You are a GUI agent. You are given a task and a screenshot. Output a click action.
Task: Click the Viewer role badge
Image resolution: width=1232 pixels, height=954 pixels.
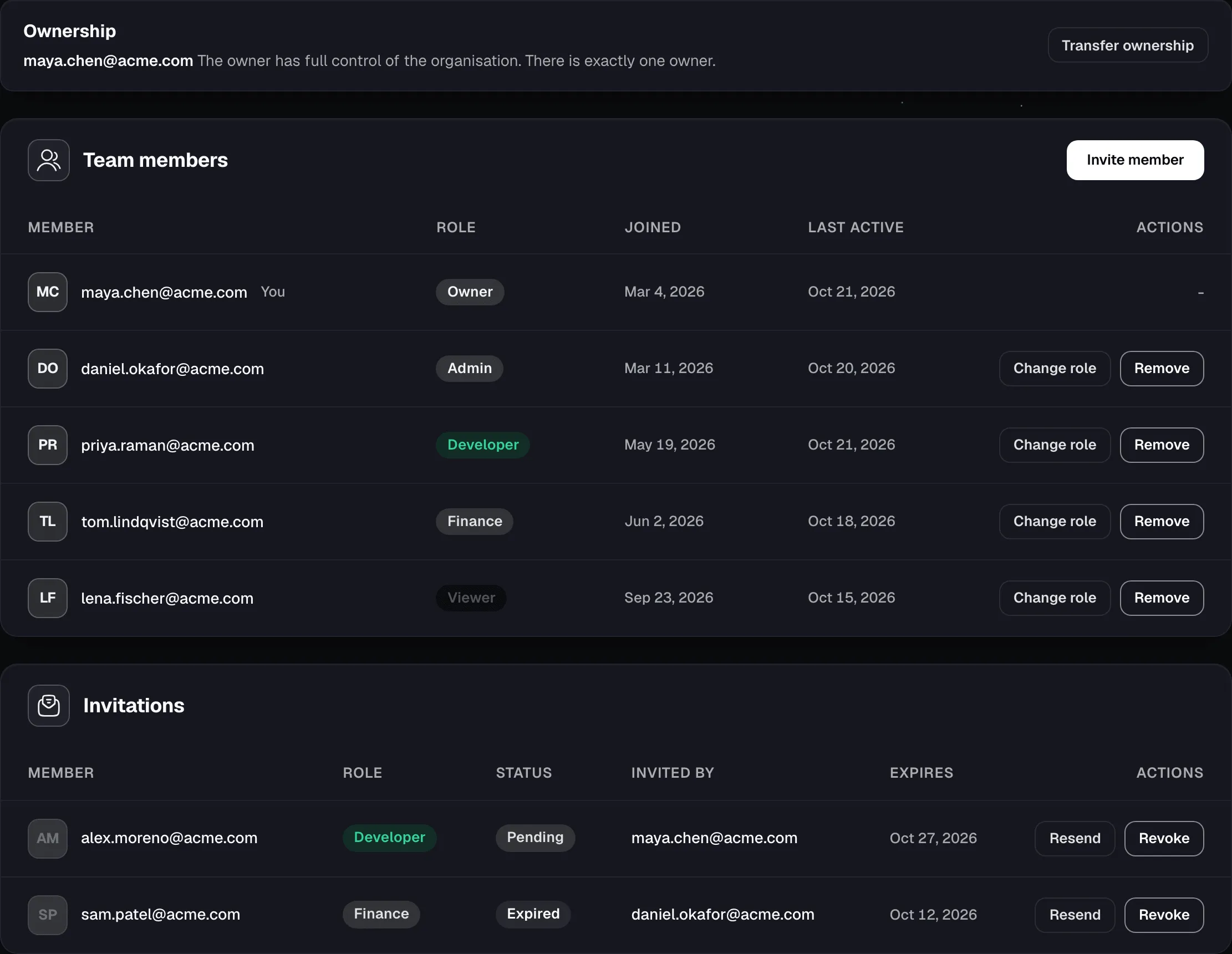(471, 598)
